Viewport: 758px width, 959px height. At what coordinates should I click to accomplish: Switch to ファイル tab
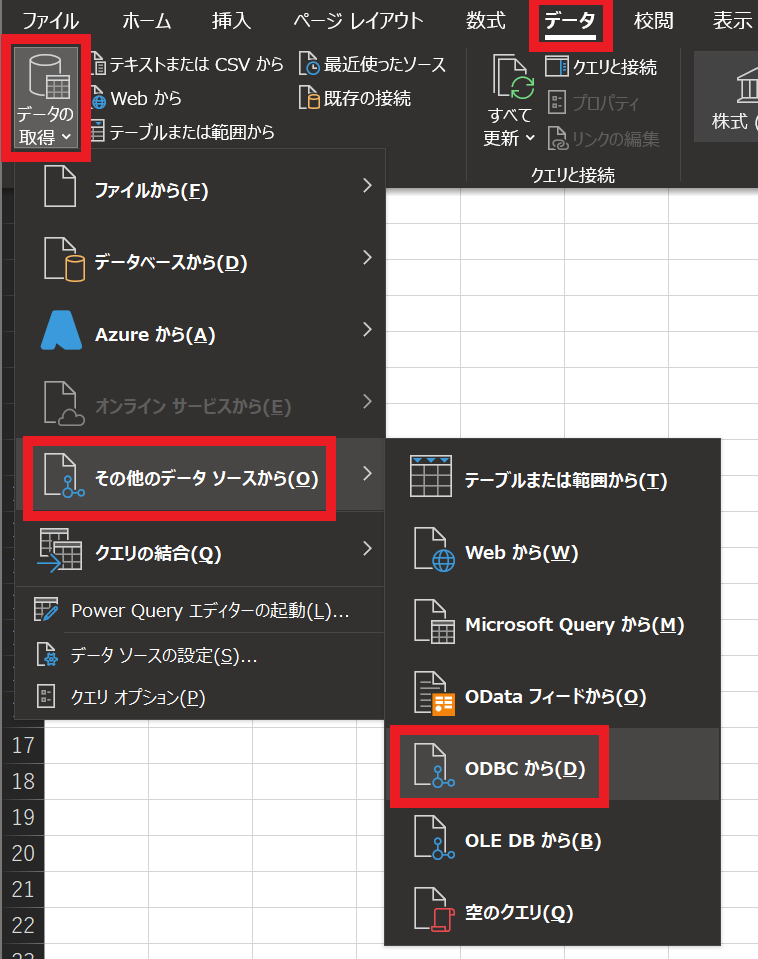(50, 21)
